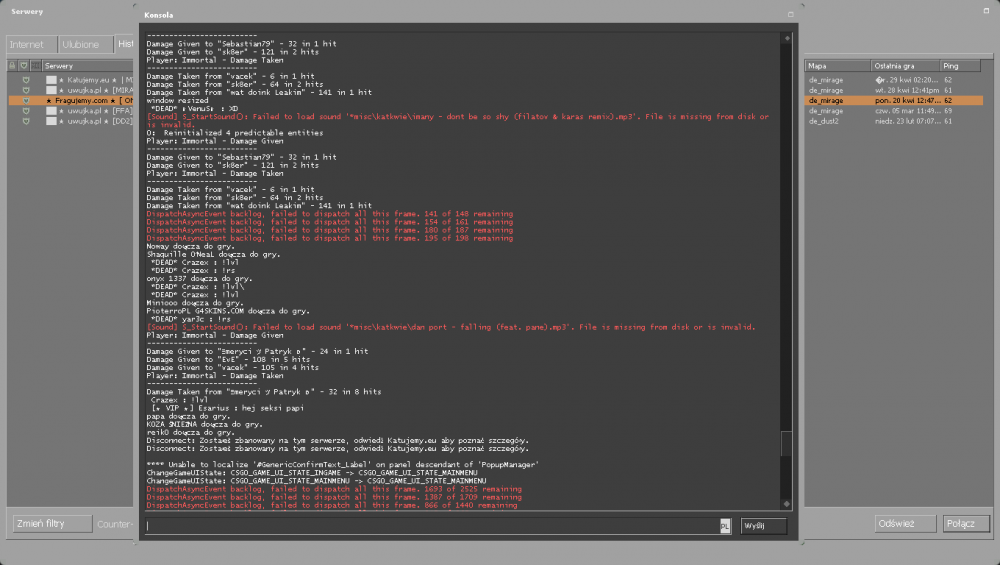Click the white square icon beside uwujka.pl [FFA]

coord(51,111)
